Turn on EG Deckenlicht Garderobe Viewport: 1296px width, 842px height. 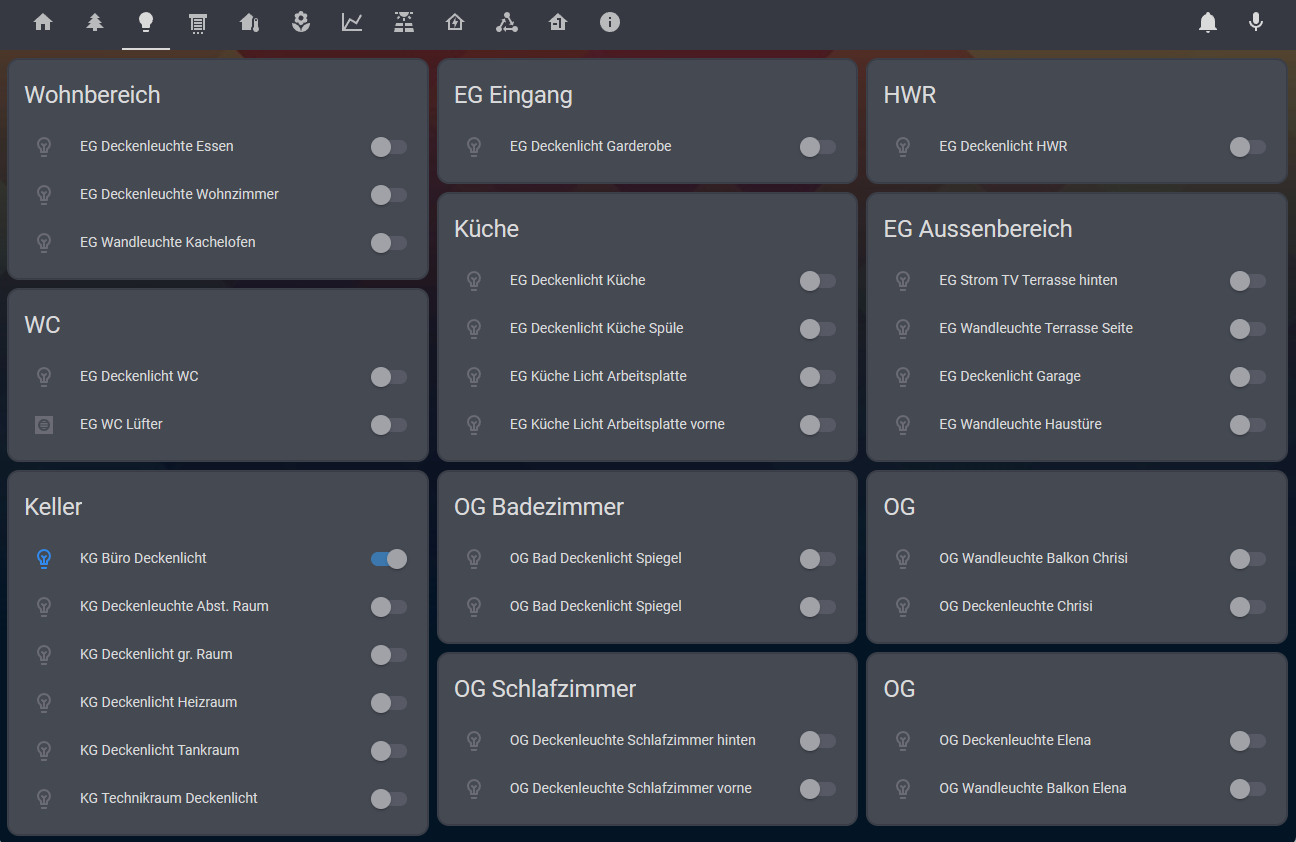point(818,147)
